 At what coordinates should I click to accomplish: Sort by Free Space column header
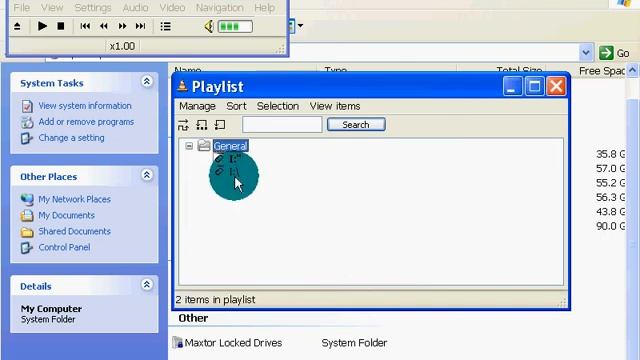click(602, 70)
